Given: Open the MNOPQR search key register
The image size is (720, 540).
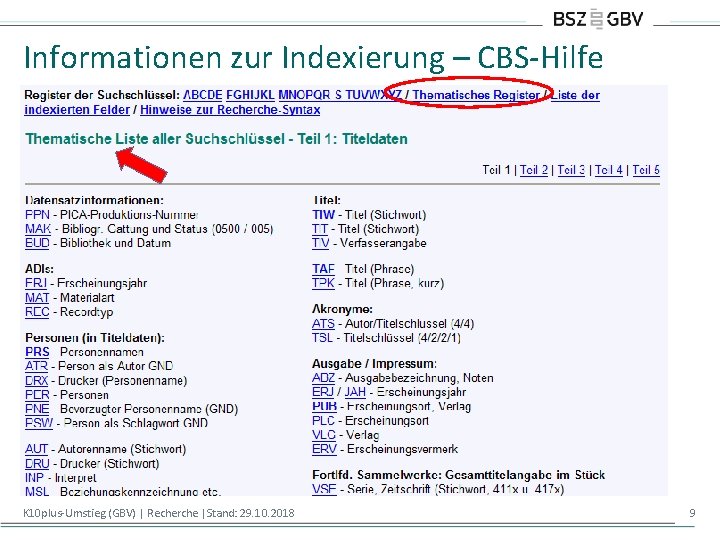Looking at the screenshot, I should (x=304, y=95).
